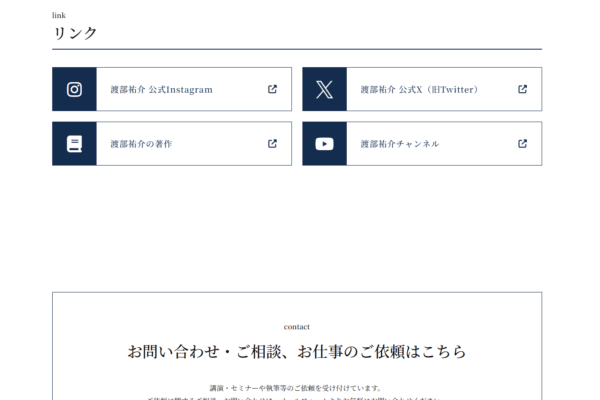Open 渡部祐介チャンネル link
This screenshot has width=600, height=400.
(x=422, y=144)
